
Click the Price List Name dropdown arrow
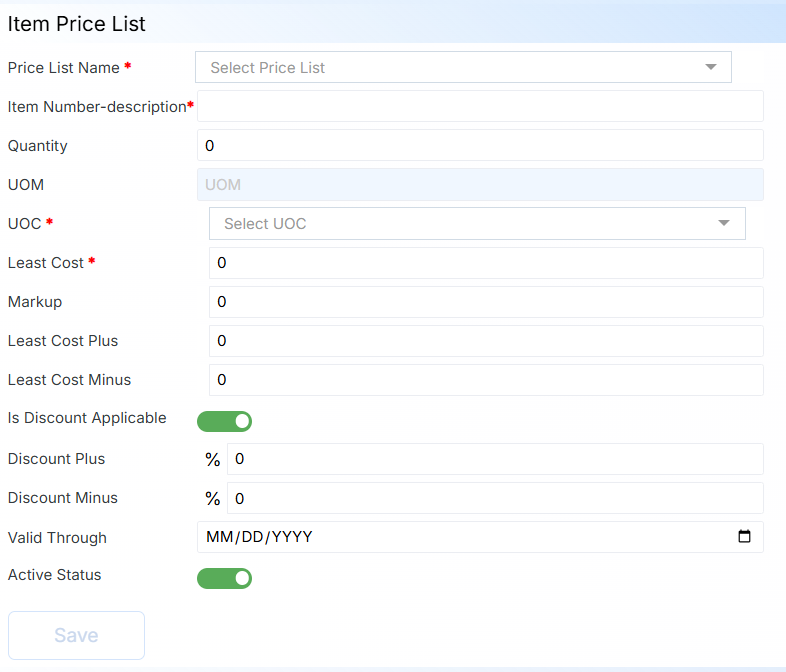click(x=711, y=67)
